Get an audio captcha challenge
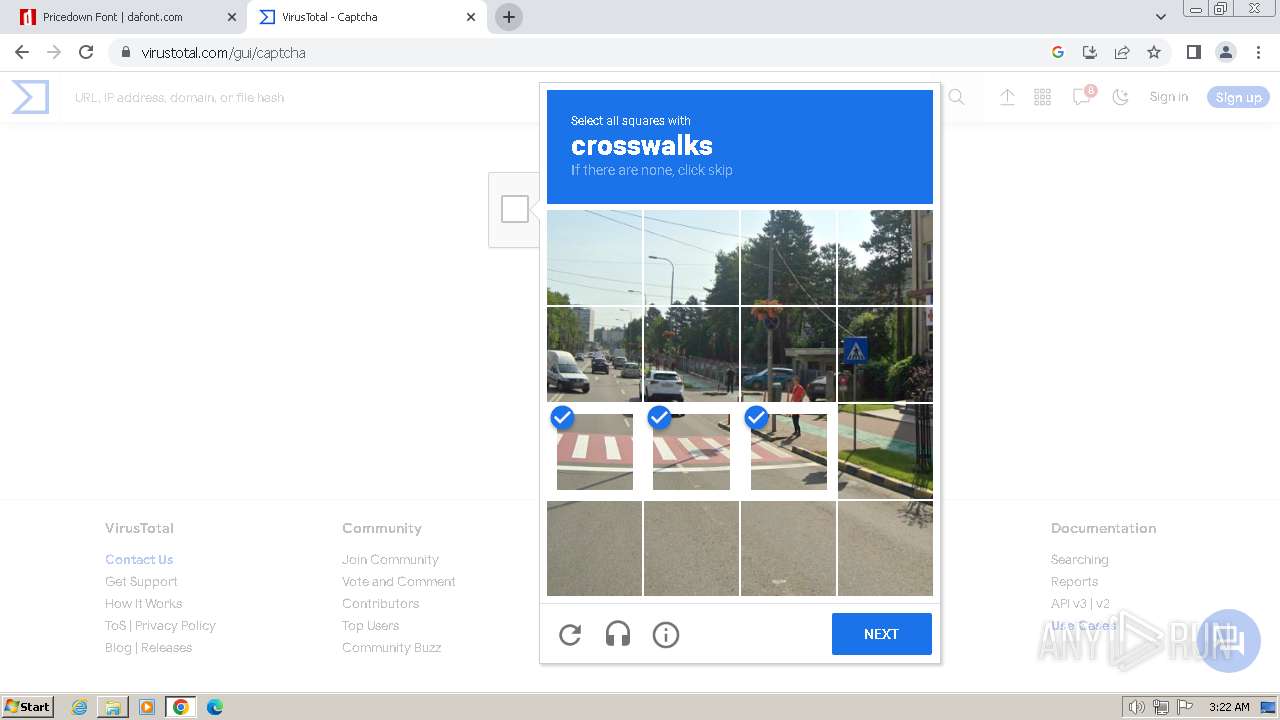Image resolution: width=1280 pixels, height=720 pixels. tap(618, 634)
